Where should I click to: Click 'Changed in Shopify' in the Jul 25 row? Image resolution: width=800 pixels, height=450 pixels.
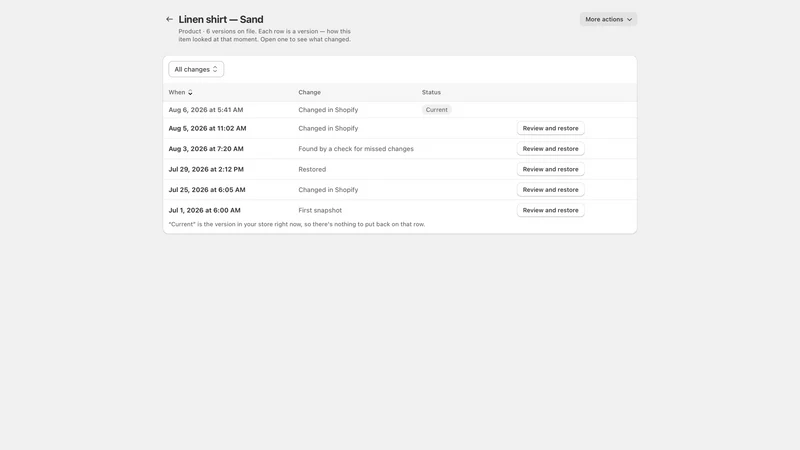pos(328,190)
